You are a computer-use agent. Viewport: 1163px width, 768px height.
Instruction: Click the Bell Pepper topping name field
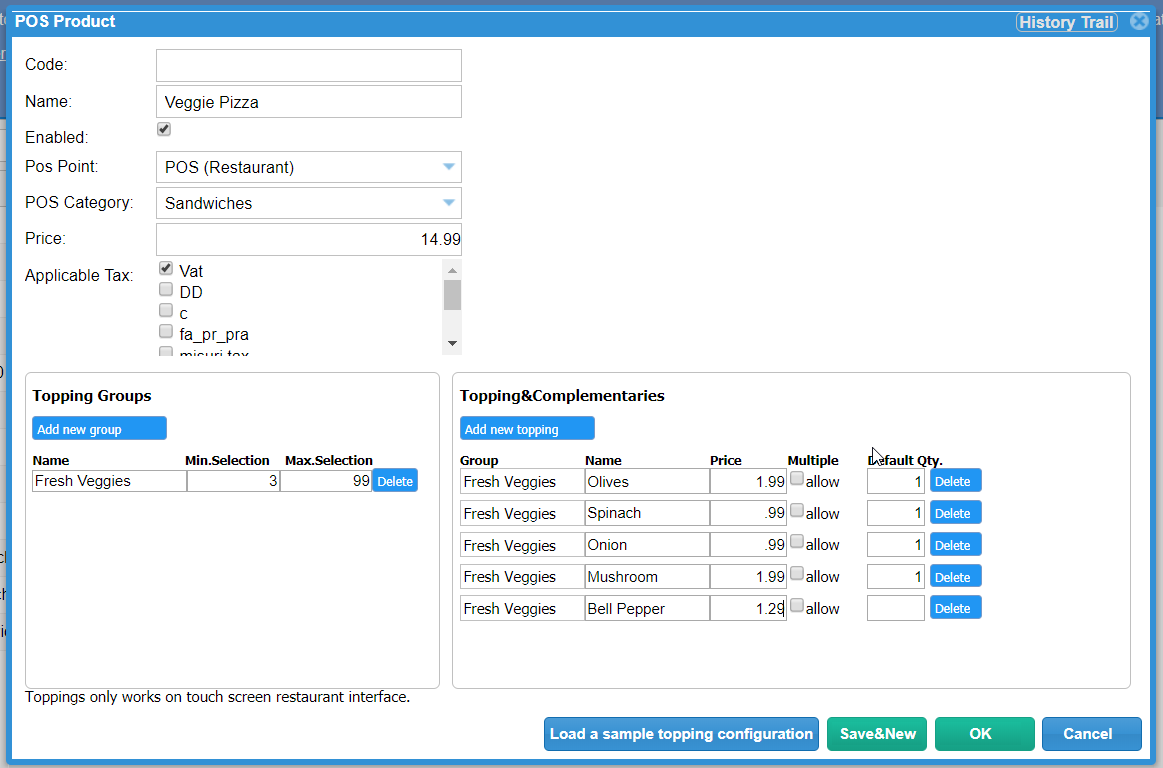click(647, 608)
